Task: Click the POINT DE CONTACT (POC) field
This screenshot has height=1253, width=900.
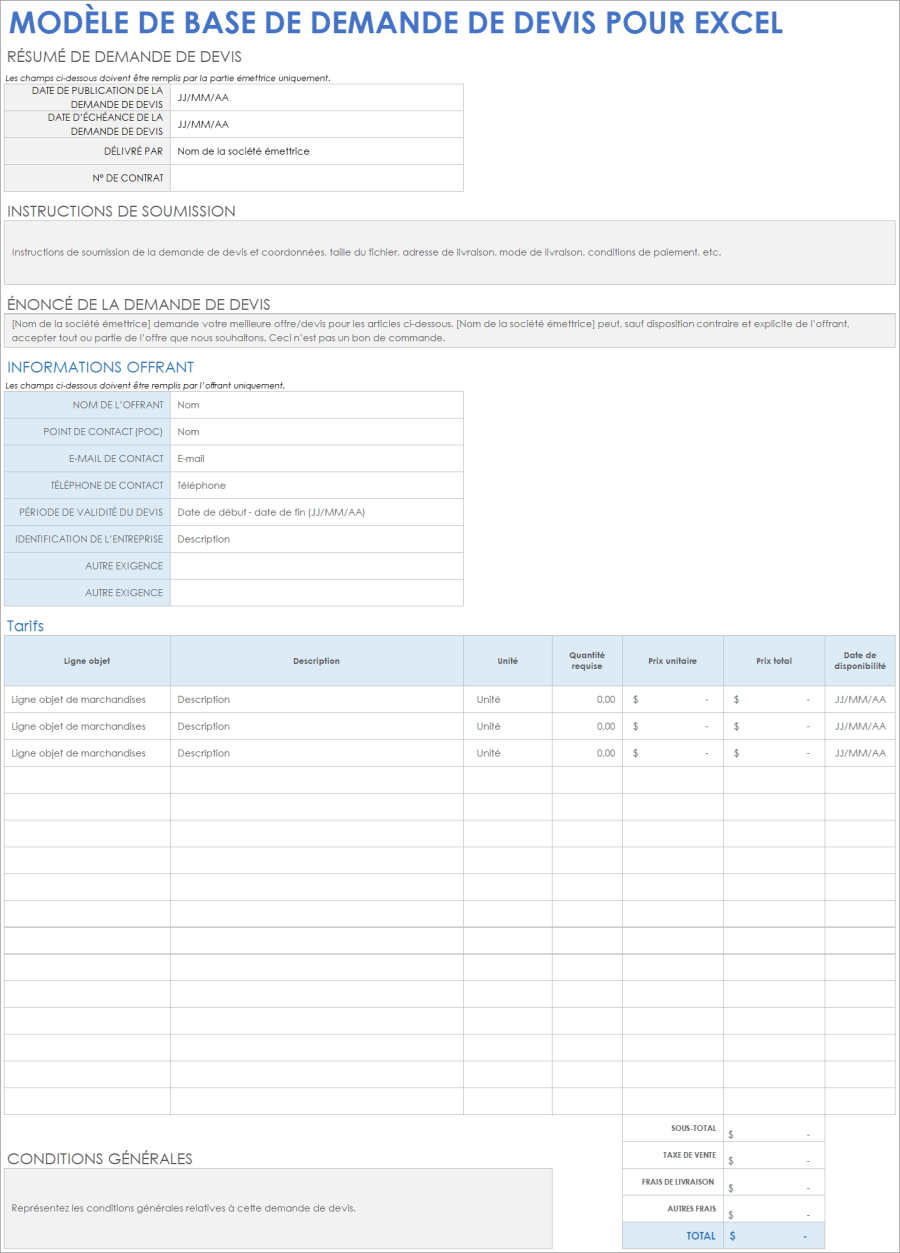Action: pos(316,432)
